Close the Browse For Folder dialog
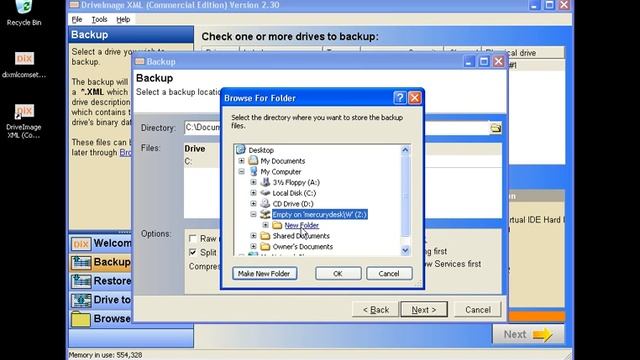 [x=415, y=98]
